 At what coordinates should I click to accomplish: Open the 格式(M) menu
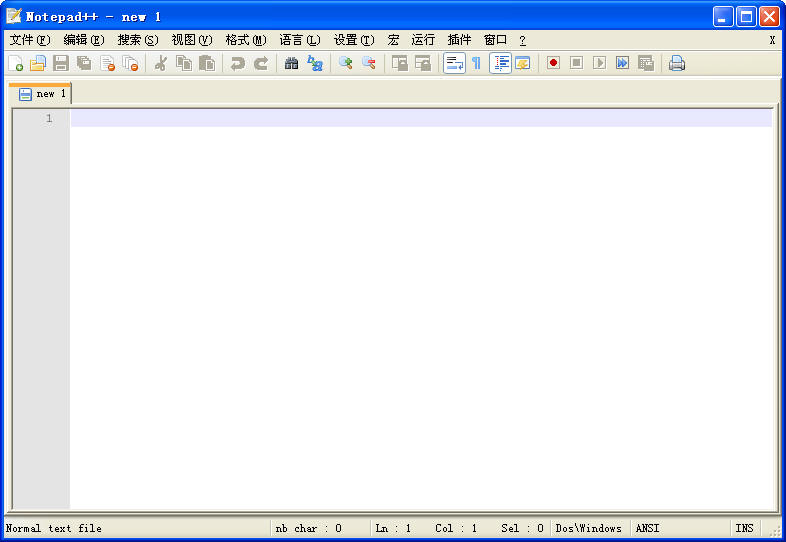tap(246, 40)
